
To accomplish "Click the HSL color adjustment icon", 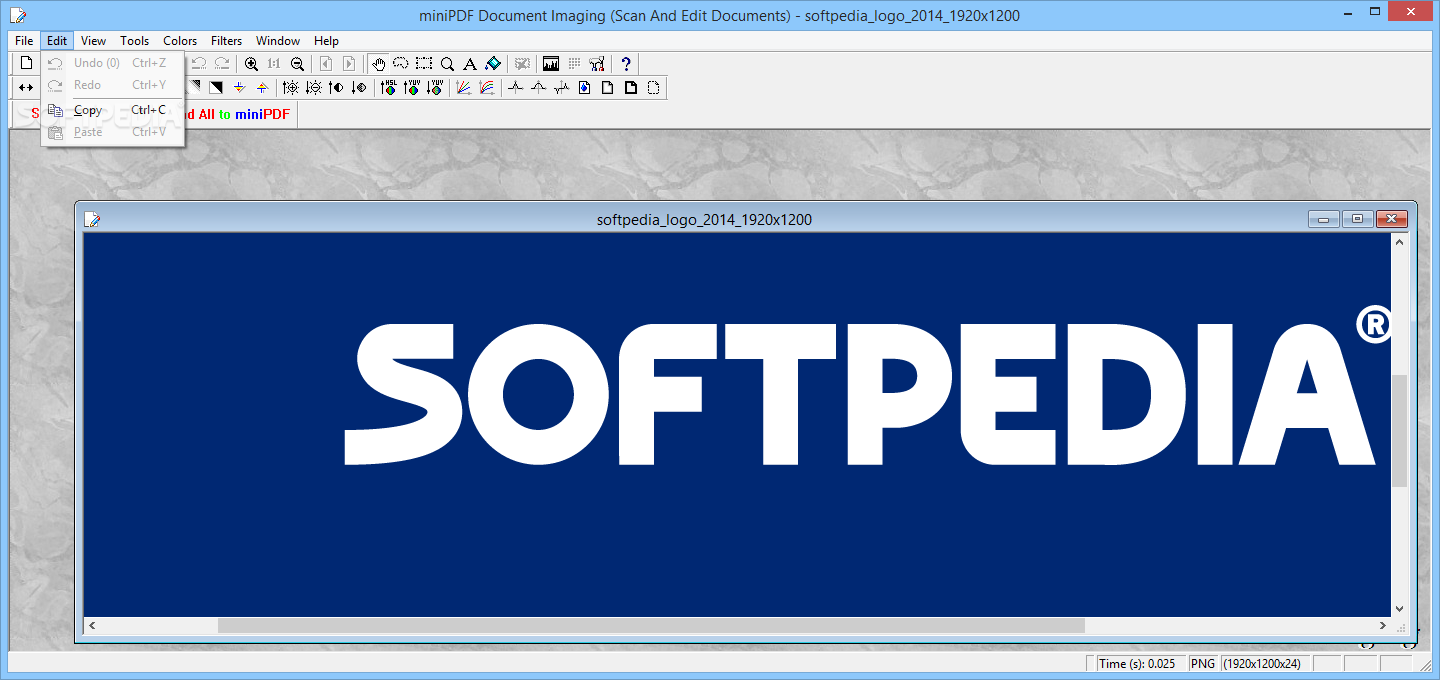I will click(388, 88).
